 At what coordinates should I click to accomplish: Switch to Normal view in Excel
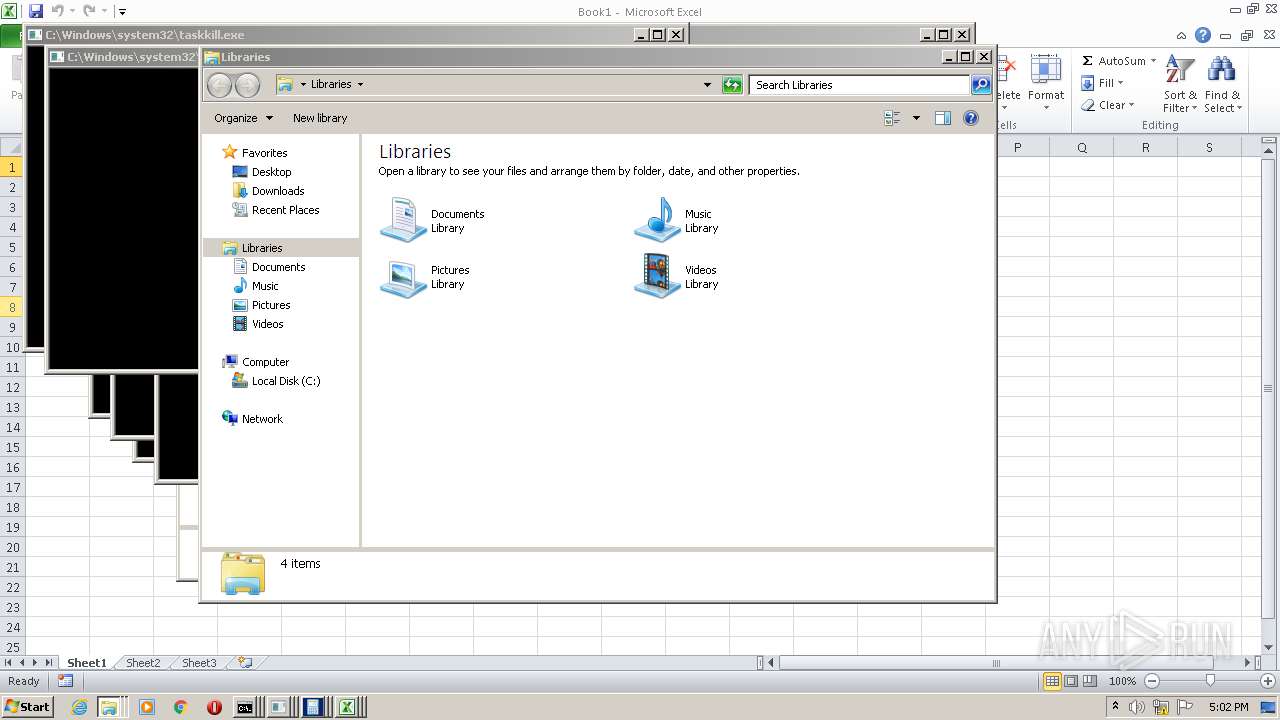click(x=1052, y=681)
